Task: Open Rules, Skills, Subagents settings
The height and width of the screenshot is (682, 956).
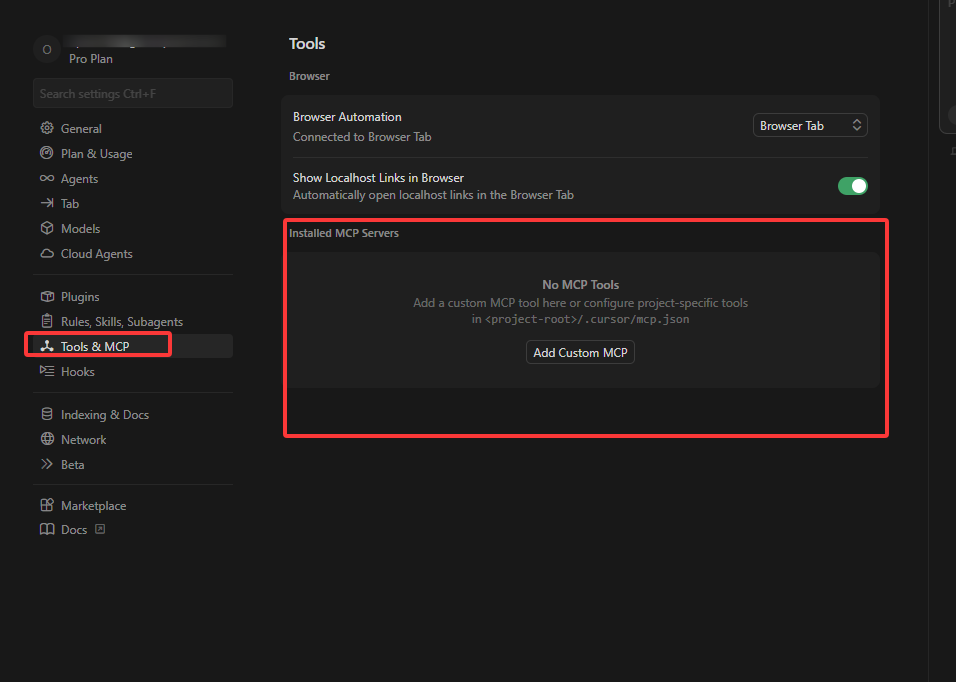Action: pyautogui.click(x=133, y=322)
